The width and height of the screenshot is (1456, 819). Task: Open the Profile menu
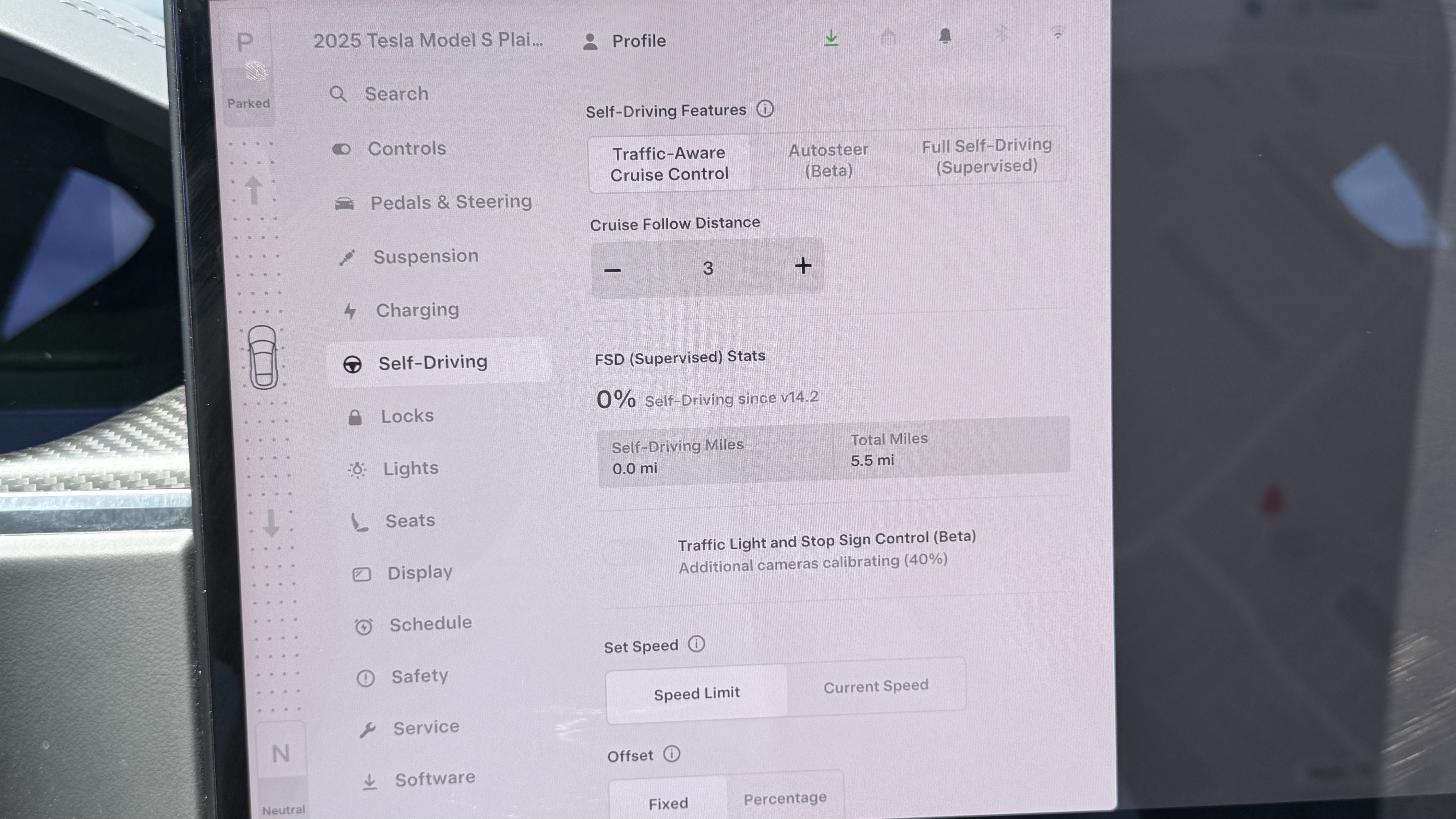coord(624,41)
